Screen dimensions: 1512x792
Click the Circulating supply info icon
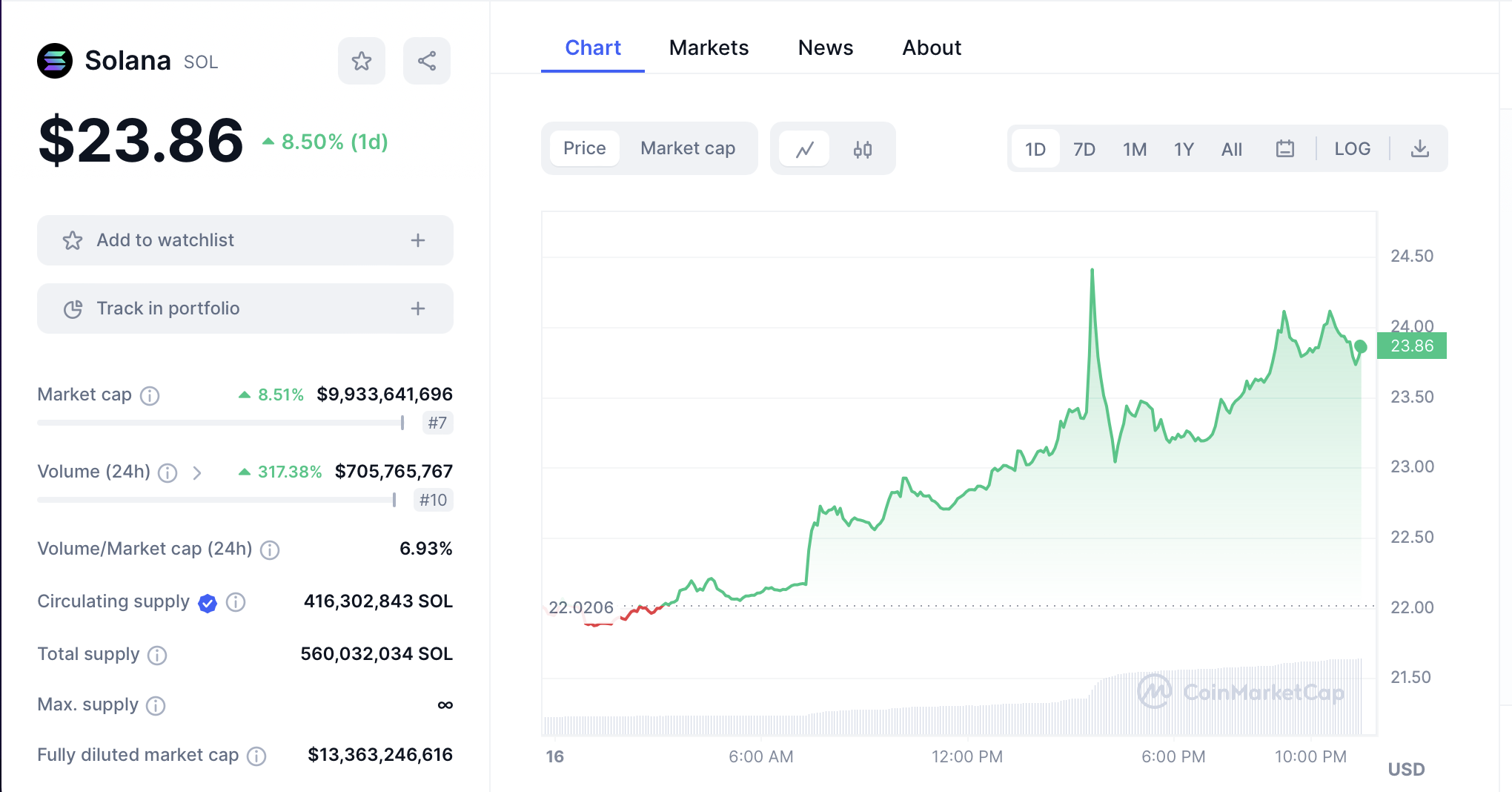[x=236, y=602]
